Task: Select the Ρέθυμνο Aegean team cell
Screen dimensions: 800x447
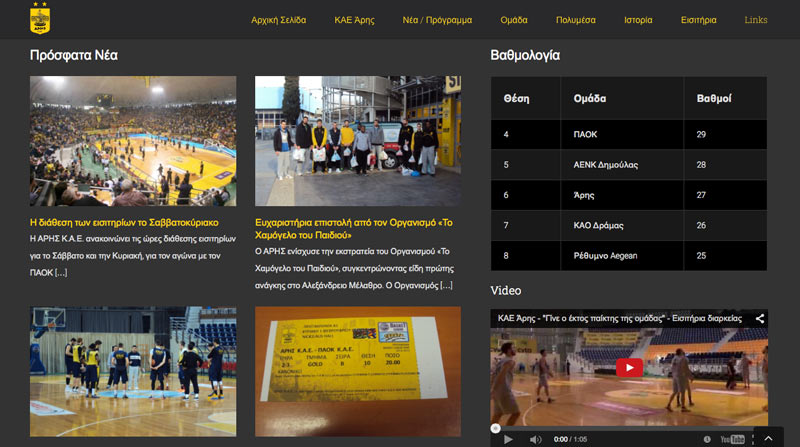Action: 622,256
